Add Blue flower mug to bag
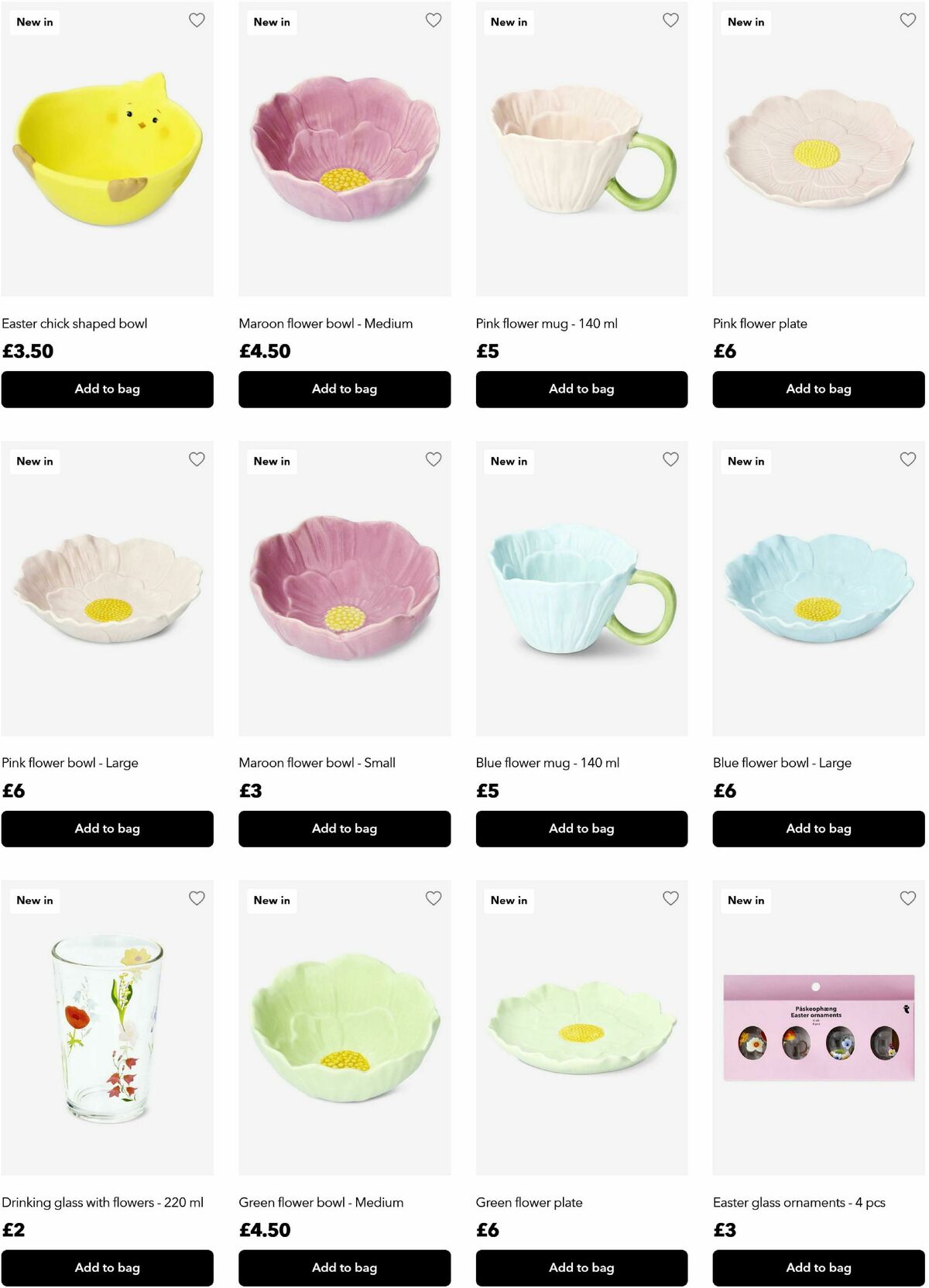This screenshot has width=929, height=1288. (x=581, y=829)
